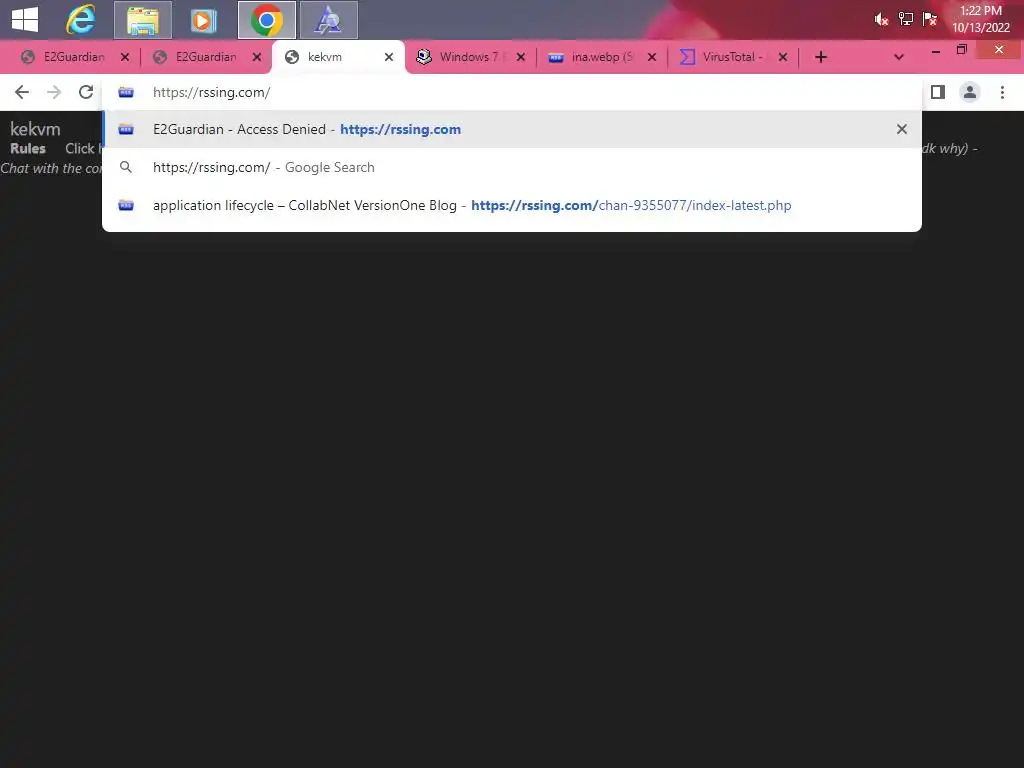Launch Internet Explorer from taskbar

81,20
